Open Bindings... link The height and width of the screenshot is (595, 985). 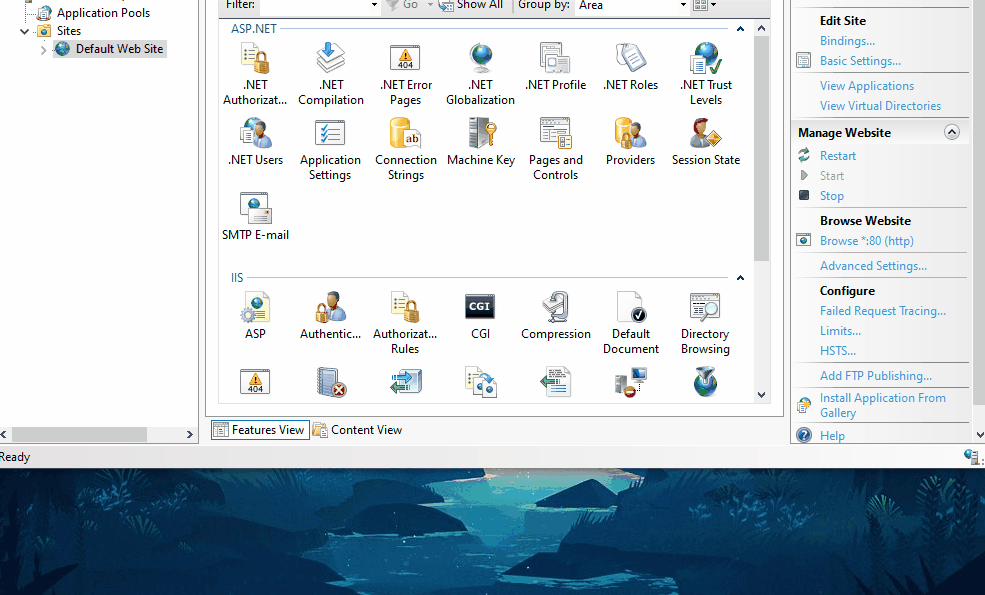(847, 41)
